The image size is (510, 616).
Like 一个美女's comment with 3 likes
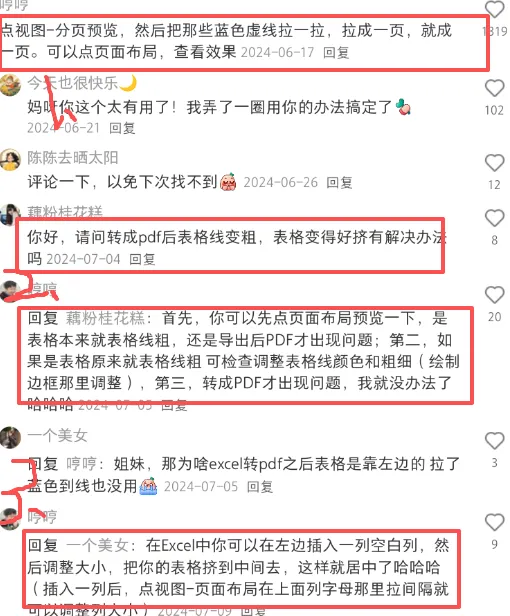click(494, 441)
